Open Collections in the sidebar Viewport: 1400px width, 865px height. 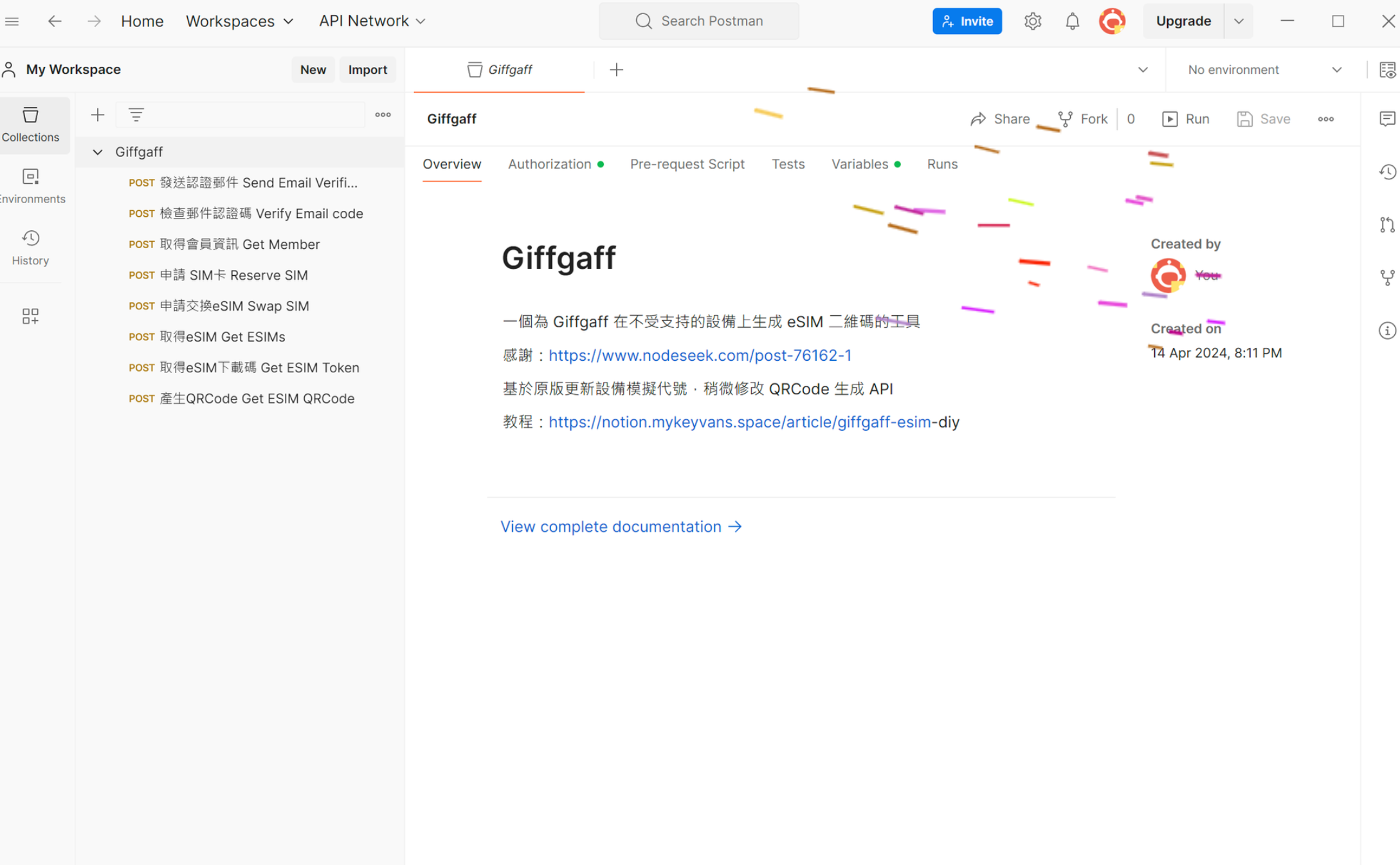tap(30, 125)
